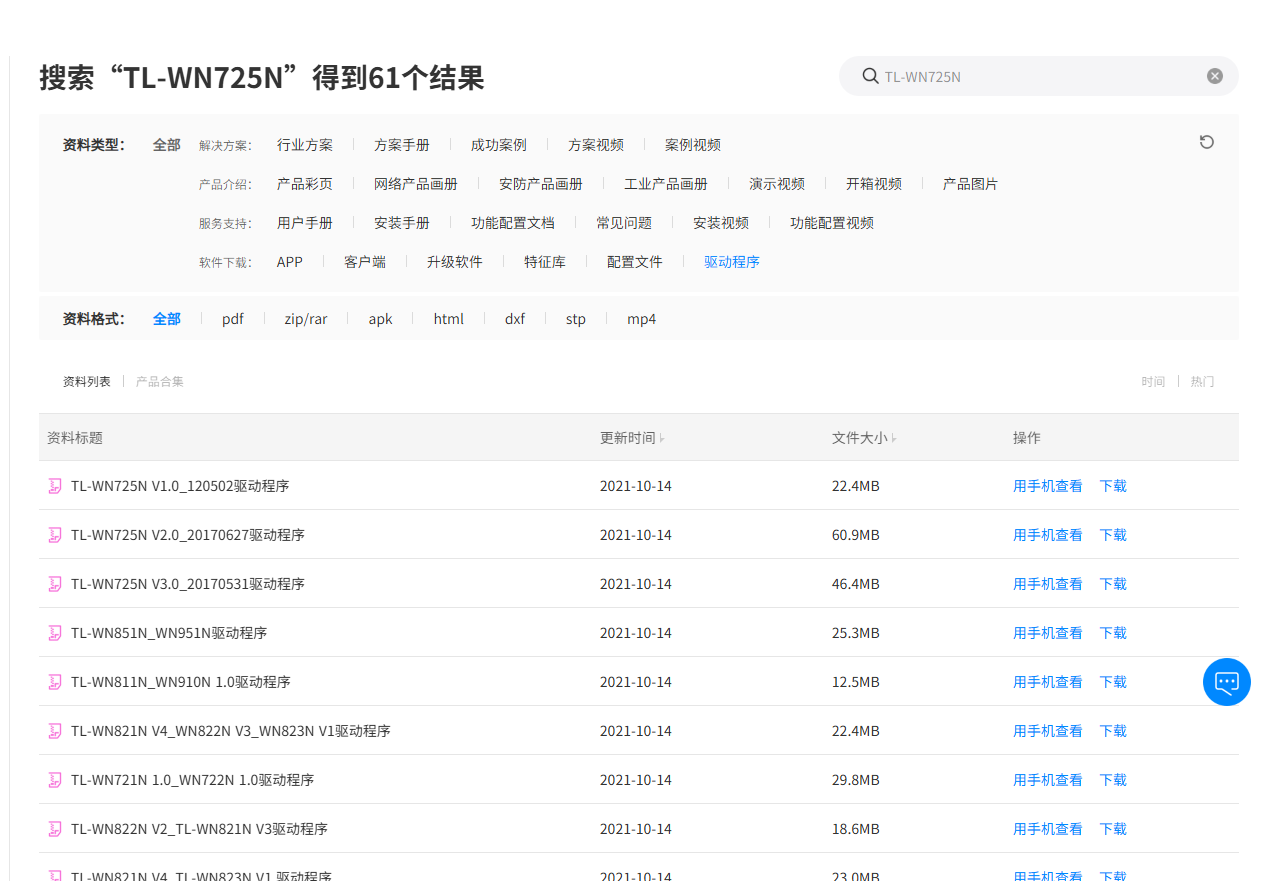The height and width of the screenshot is (881, 1279).
Task: Click file icon for TL-WN721N 1.0_WN722N row
Action: pyautogui.click(x=55, y=780)
